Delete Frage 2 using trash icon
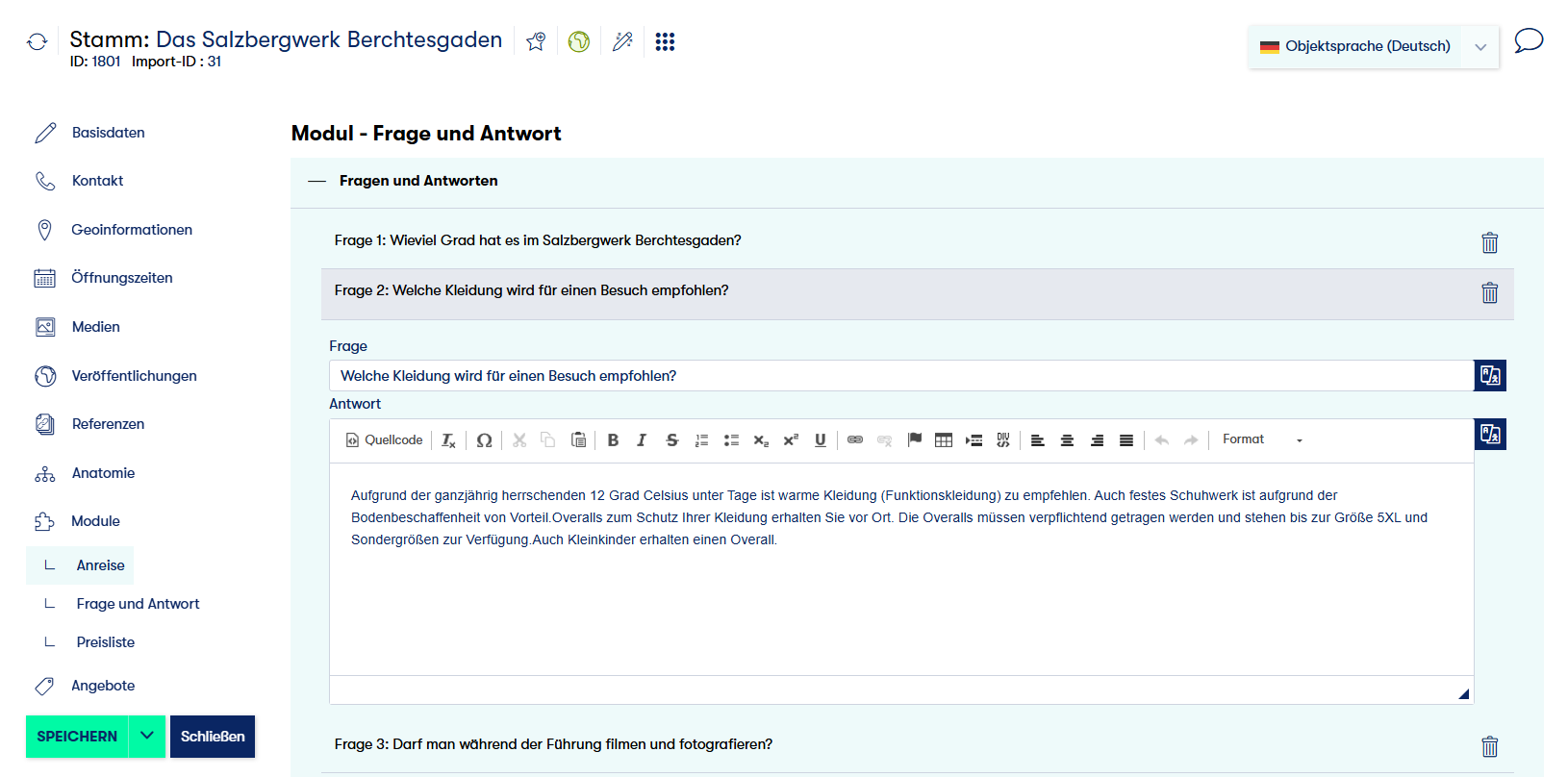This screenshot has width=1568, height=777. click(1489, 292)
